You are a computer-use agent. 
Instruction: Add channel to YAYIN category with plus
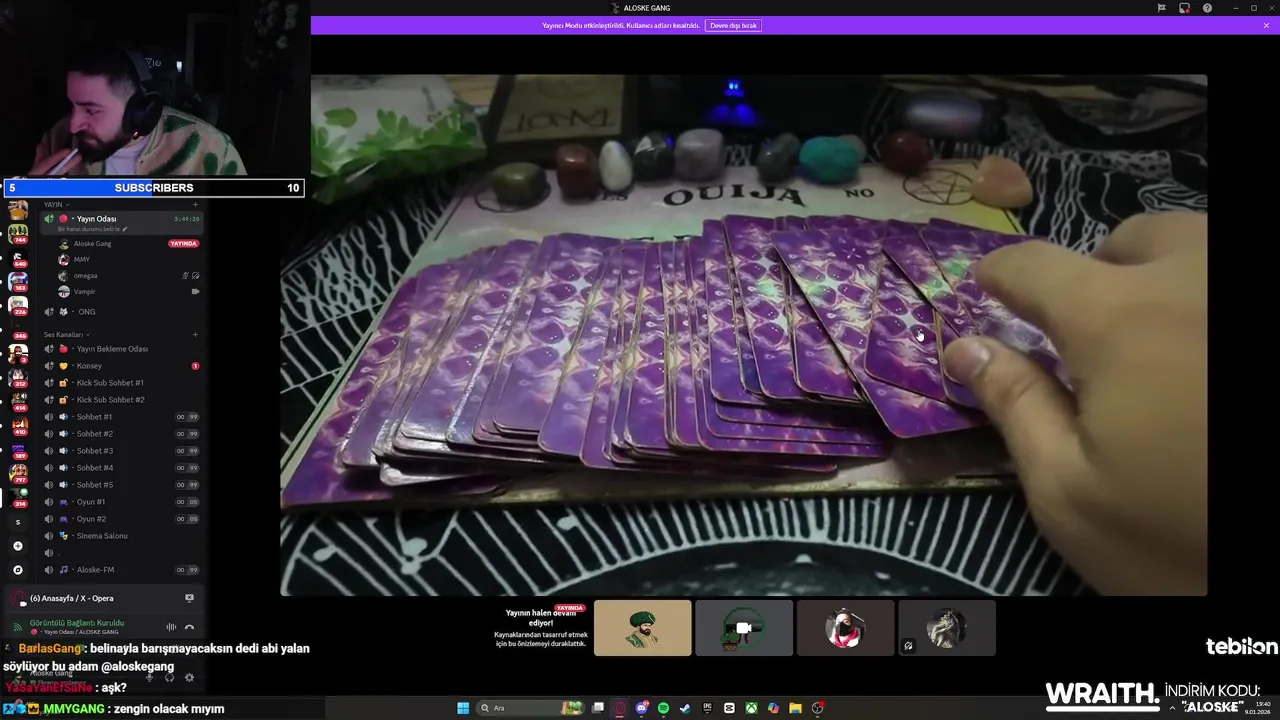[x=195, y=205]
